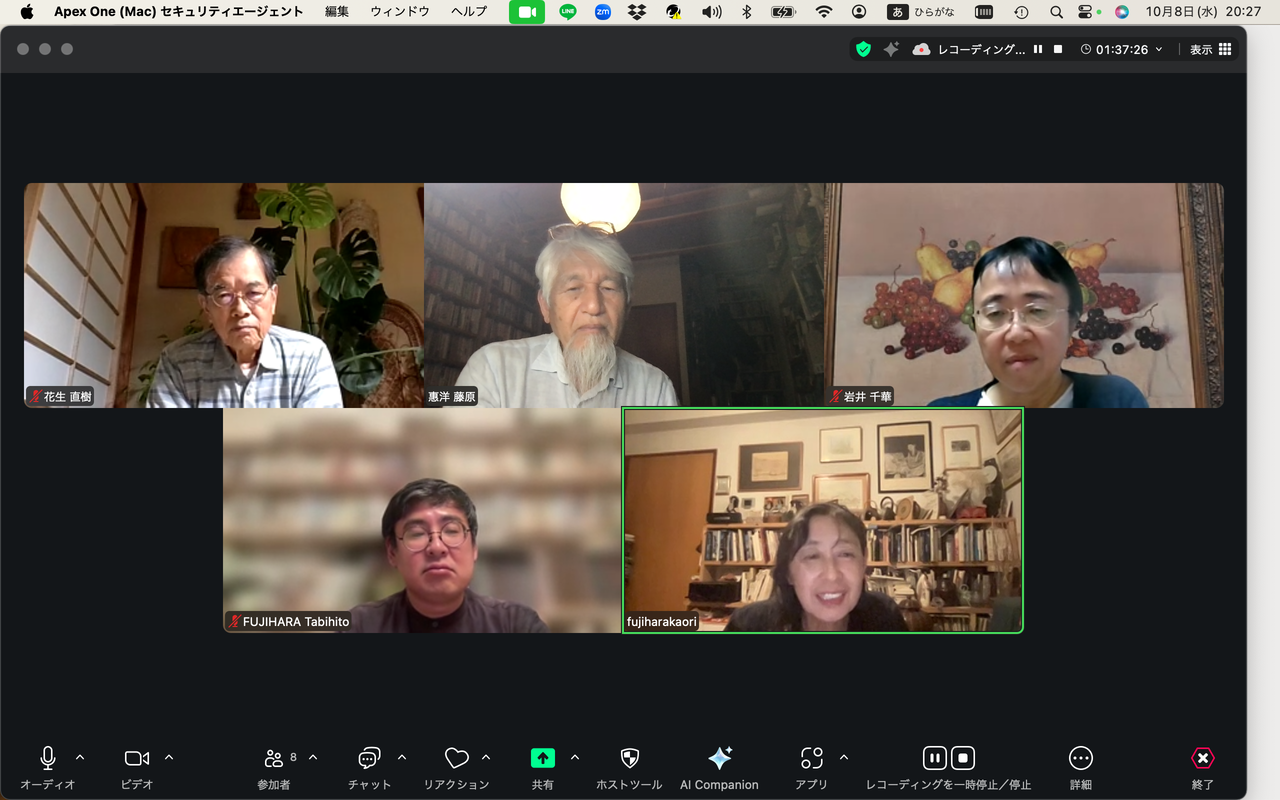Select the video tile of 岩井 千華
Screen dimensions: 1280x800
1024,295
